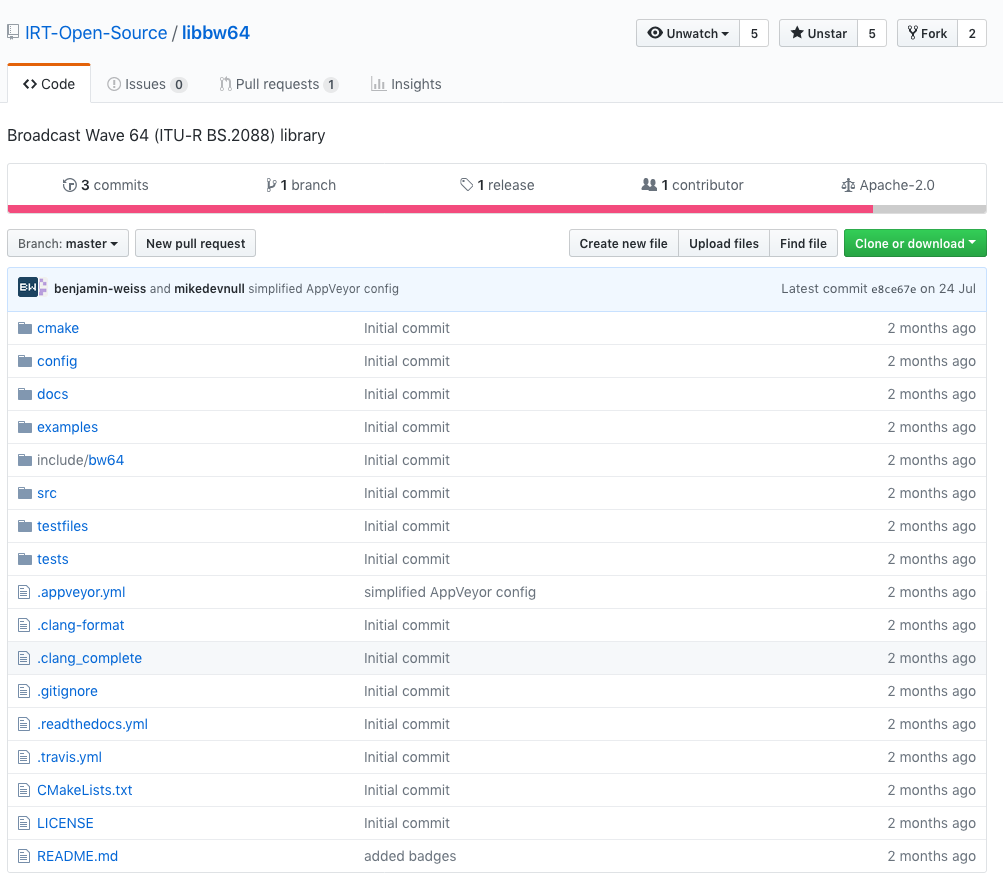Click the release tag icon

[466, 185]
